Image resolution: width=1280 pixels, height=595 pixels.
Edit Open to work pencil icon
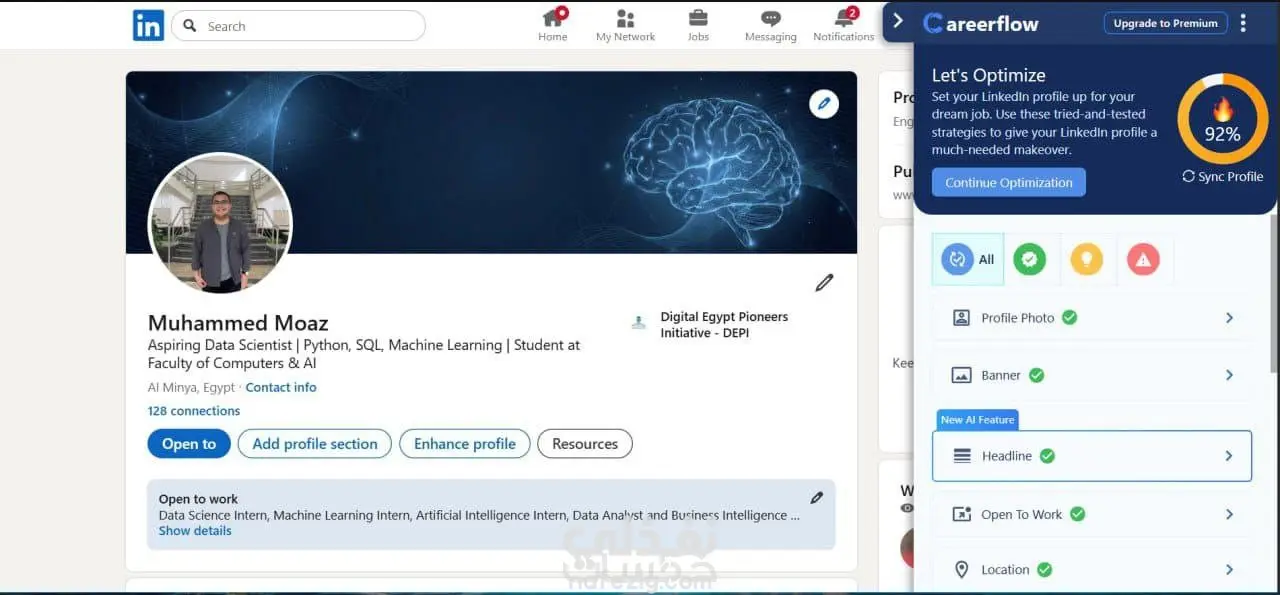pos(817,498)
